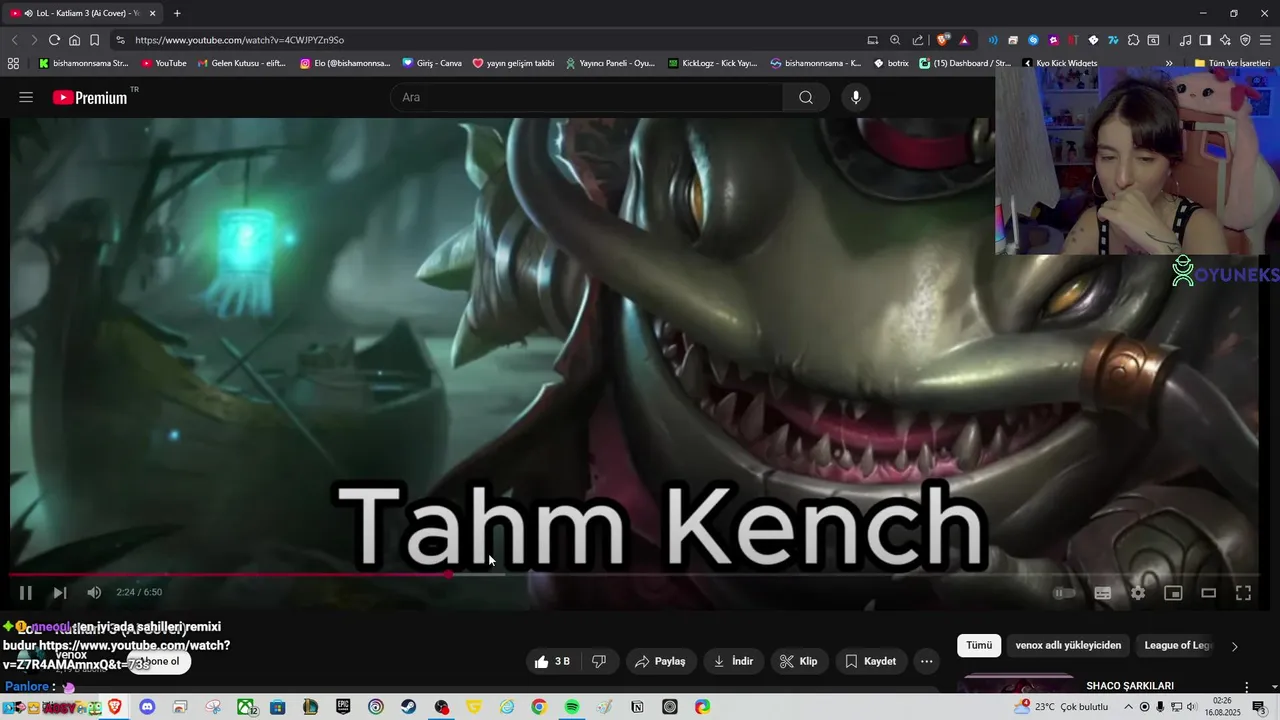Viewport: 1280px width, 720px height.
Task: Open YouTube bookmark
Action: (164, 63)
